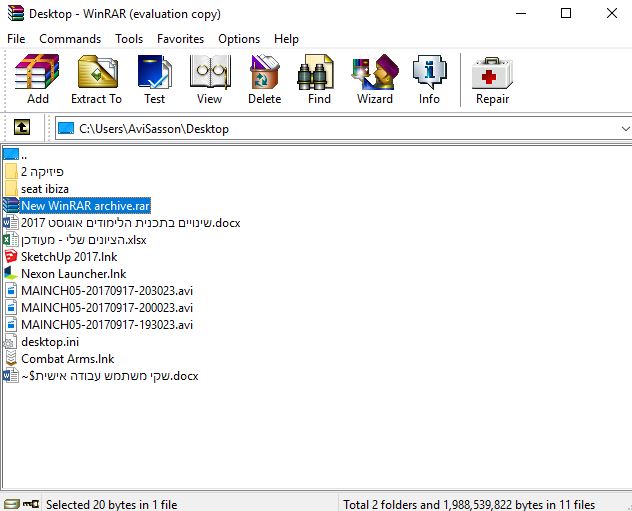Click the desktop.ini file icon
Image resolution: width=632 pixels, height=511 pixels.
[x=10, y=341]
